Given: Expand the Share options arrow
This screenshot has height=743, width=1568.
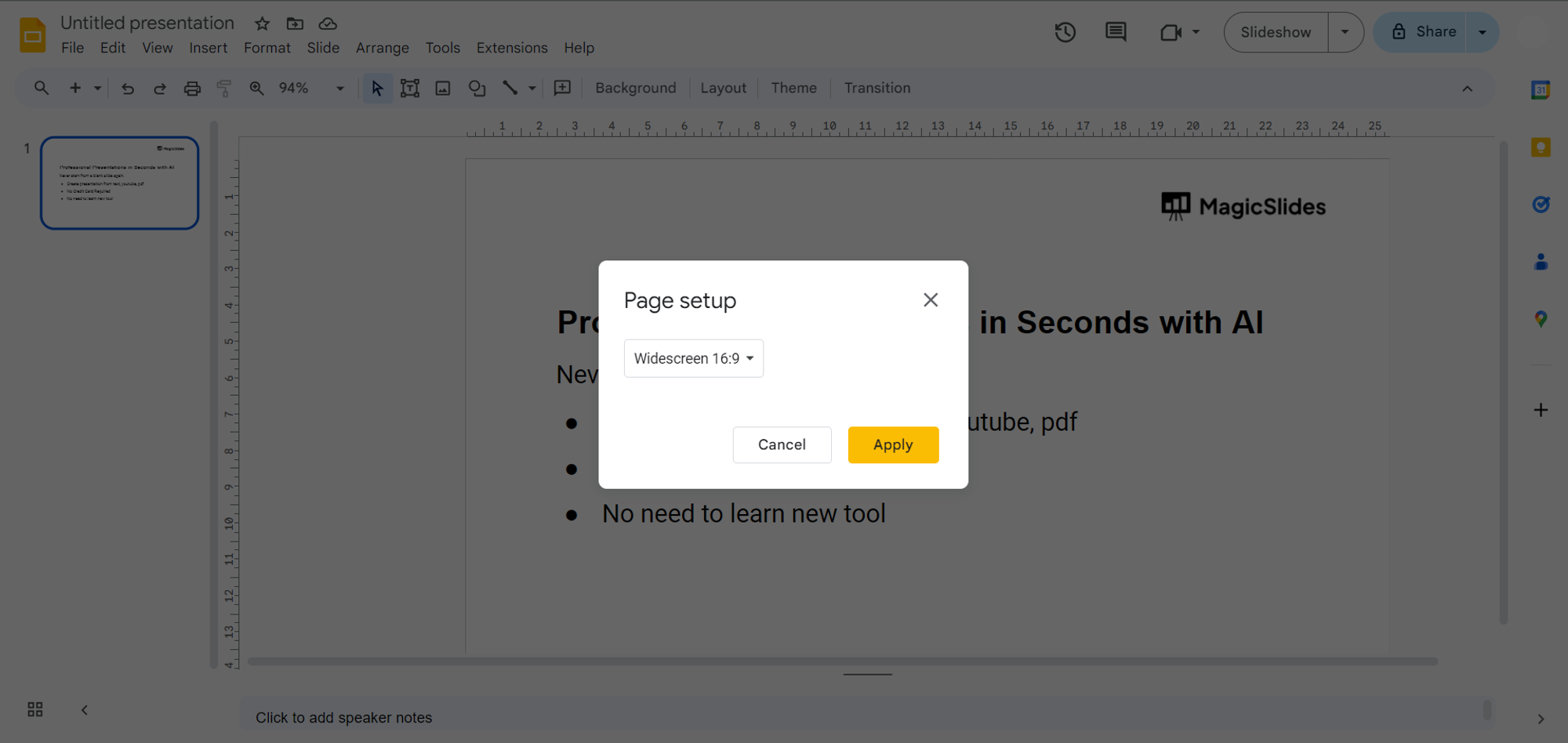Looking at the screenshot, I should (1483, 32).
